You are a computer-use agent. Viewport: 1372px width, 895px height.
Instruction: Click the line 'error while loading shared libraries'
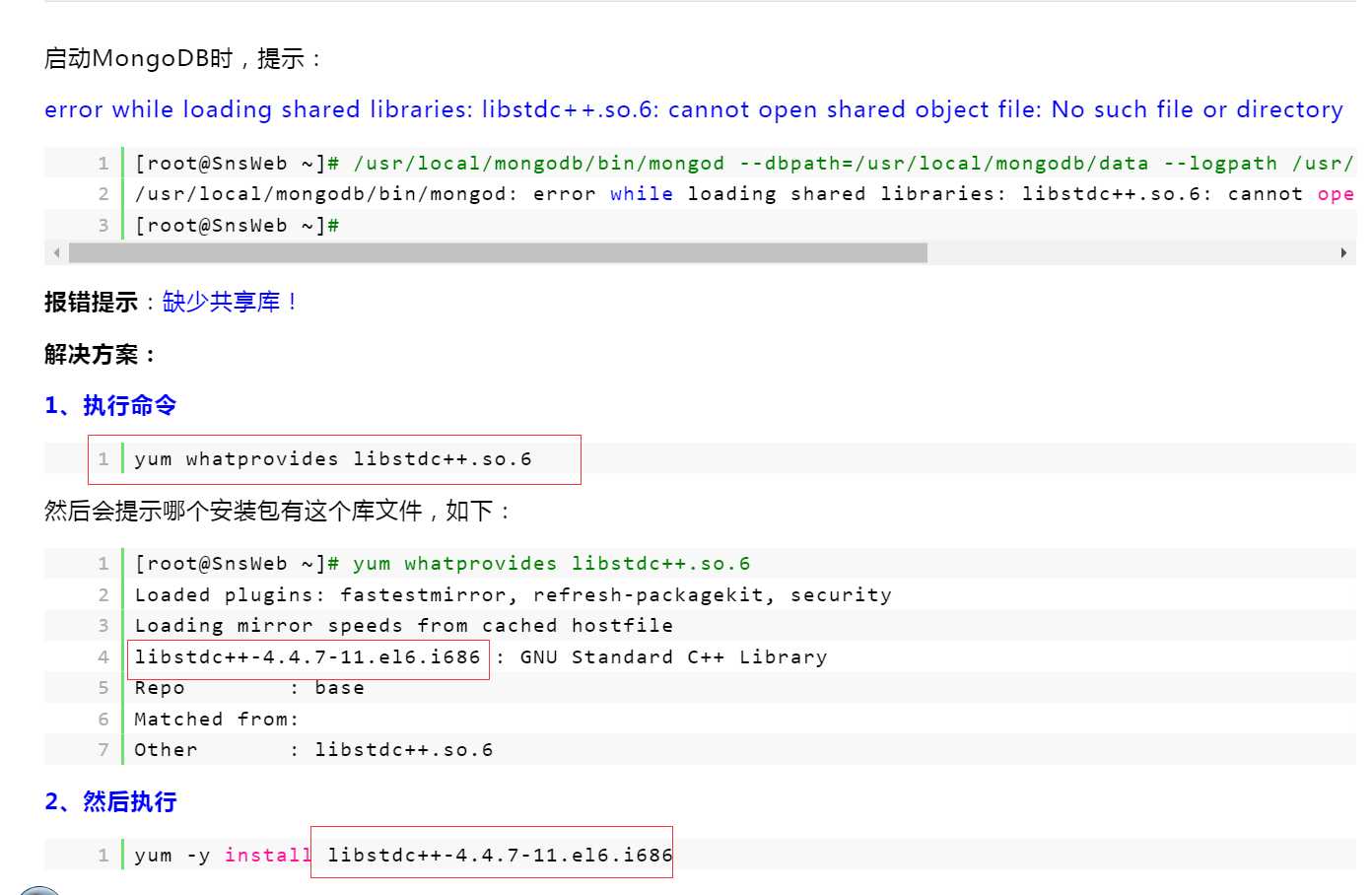pos(745,194)
